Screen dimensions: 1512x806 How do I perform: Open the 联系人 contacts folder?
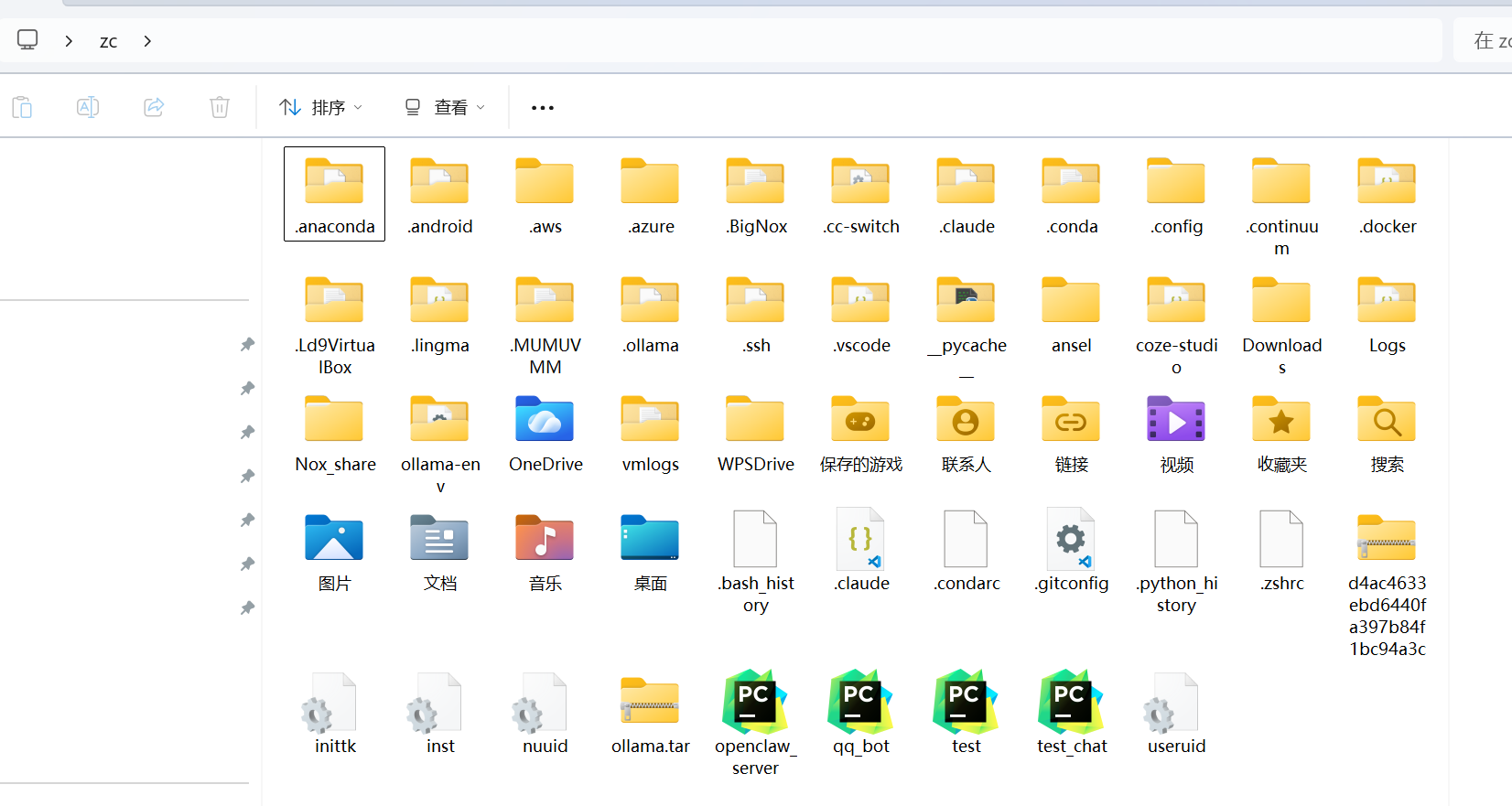point(967,432)
